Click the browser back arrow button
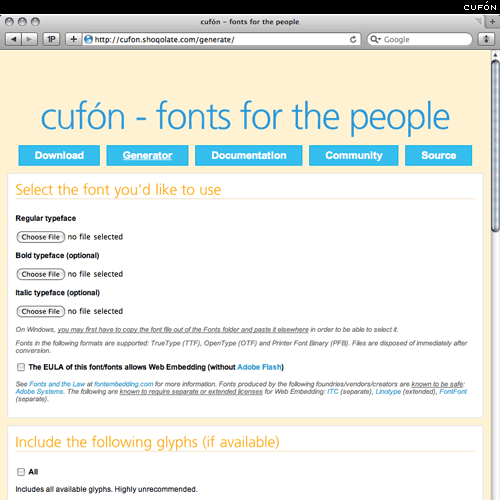Screen dimensions: 500x500 [x=13, y=39]
